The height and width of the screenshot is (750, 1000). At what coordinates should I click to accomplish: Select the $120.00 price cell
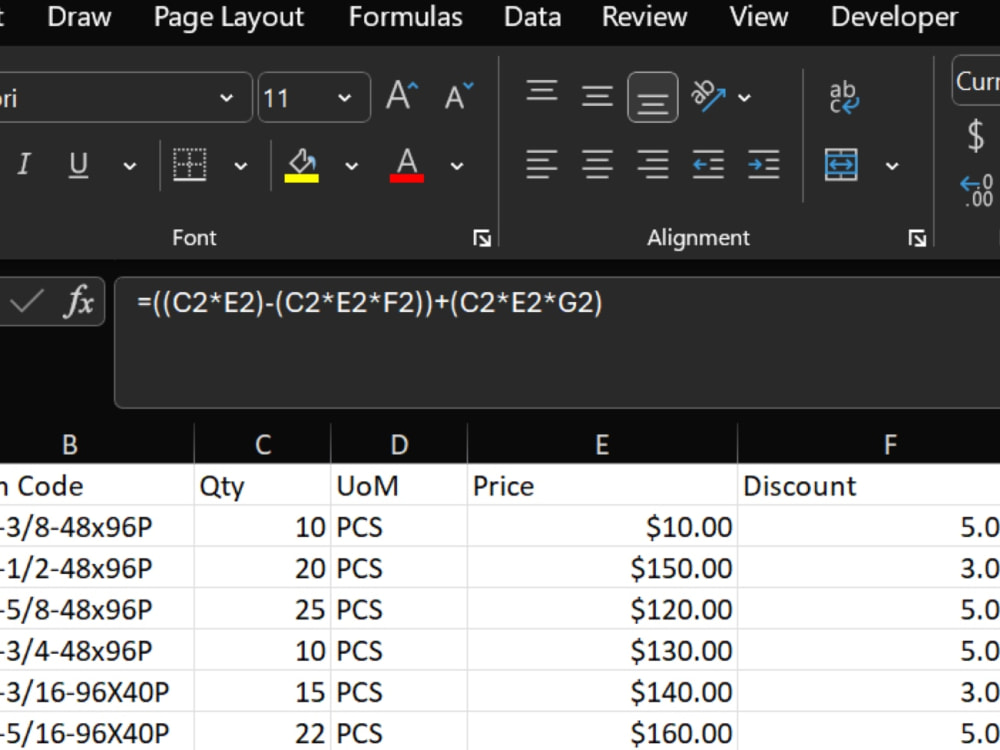[x=602, y=609]
